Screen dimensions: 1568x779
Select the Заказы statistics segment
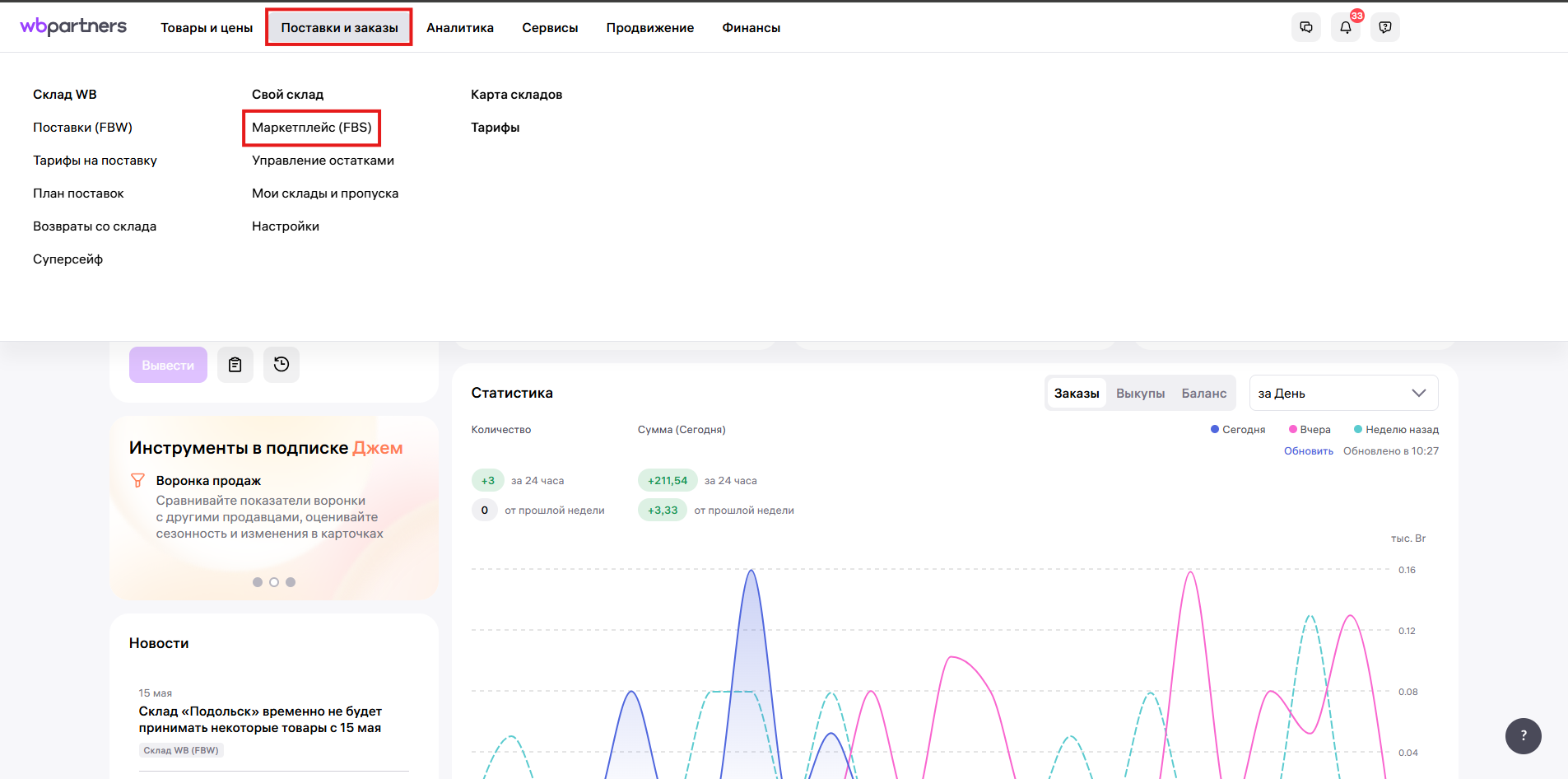click(1076, 394)
